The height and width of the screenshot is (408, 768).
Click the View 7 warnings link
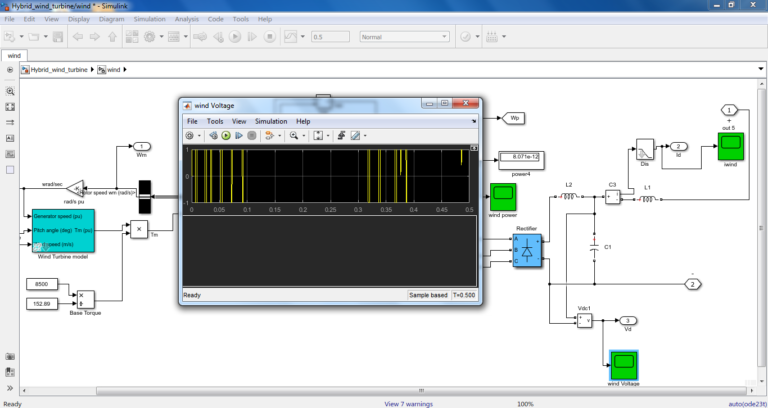pos(411,403)
